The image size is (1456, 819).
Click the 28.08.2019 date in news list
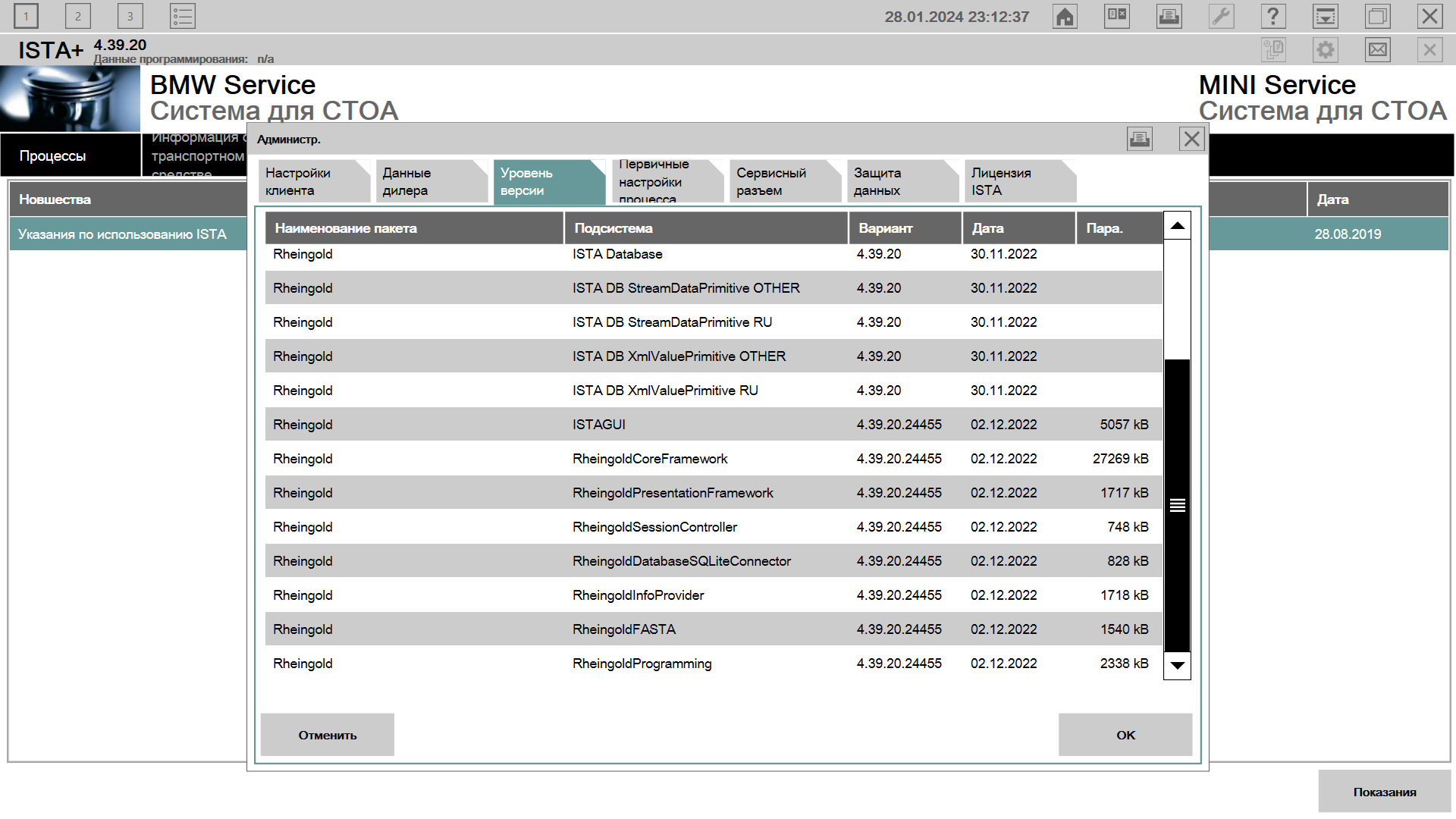tap(1348, 234)
